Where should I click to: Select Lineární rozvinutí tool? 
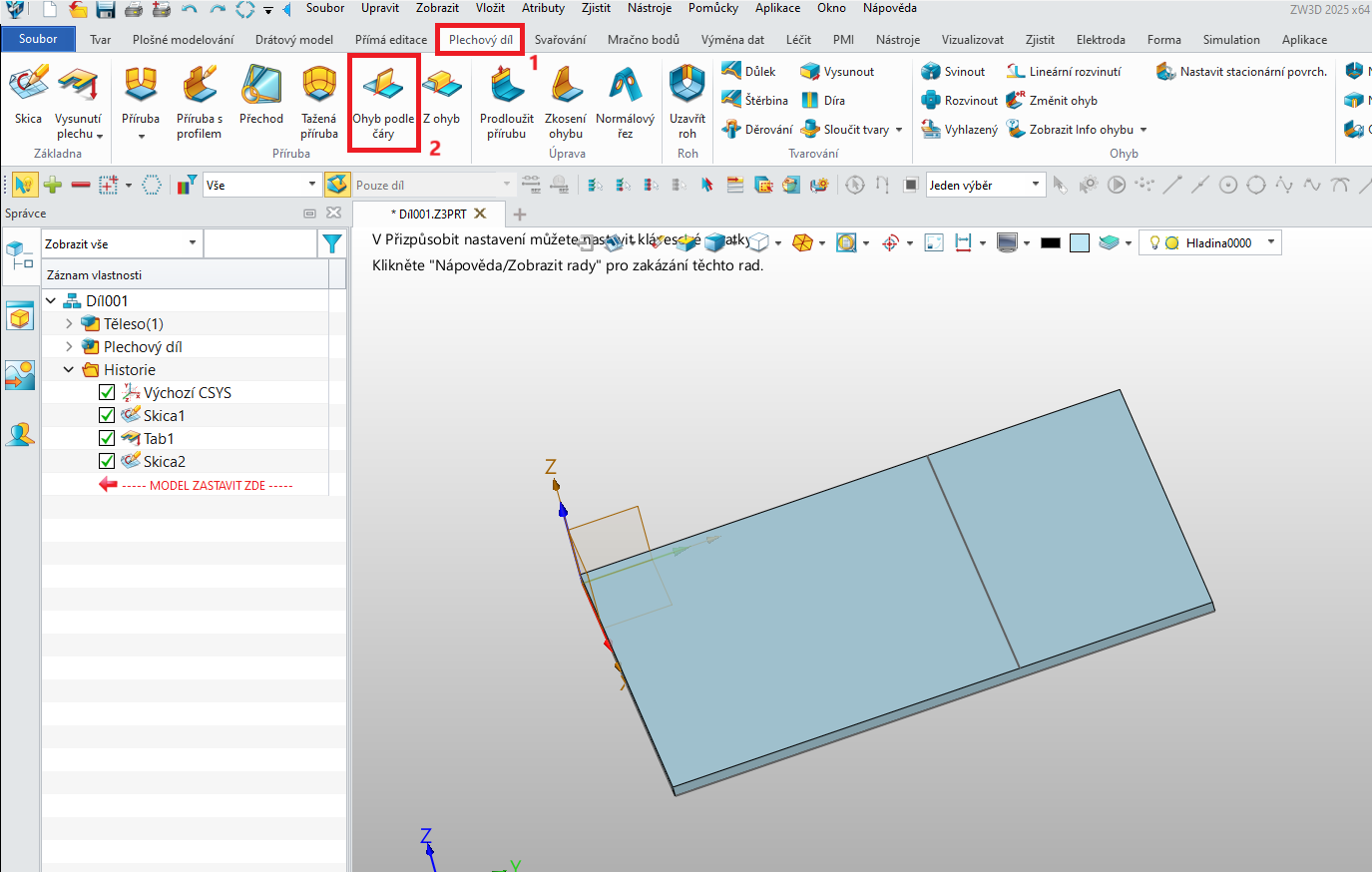coord(1064,72)
